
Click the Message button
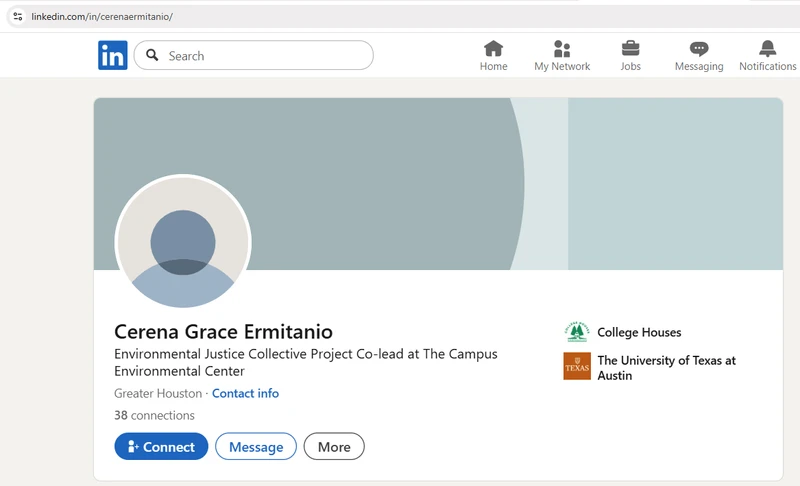[x=256, y=447]
